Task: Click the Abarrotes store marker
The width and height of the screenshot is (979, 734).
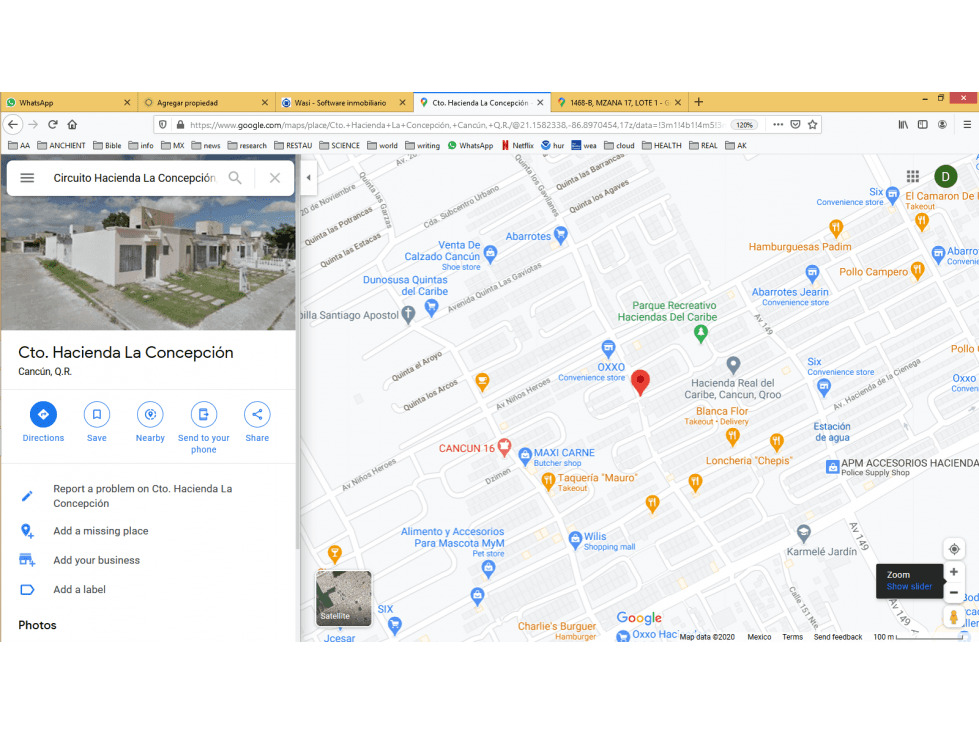Action: (561, 235)
